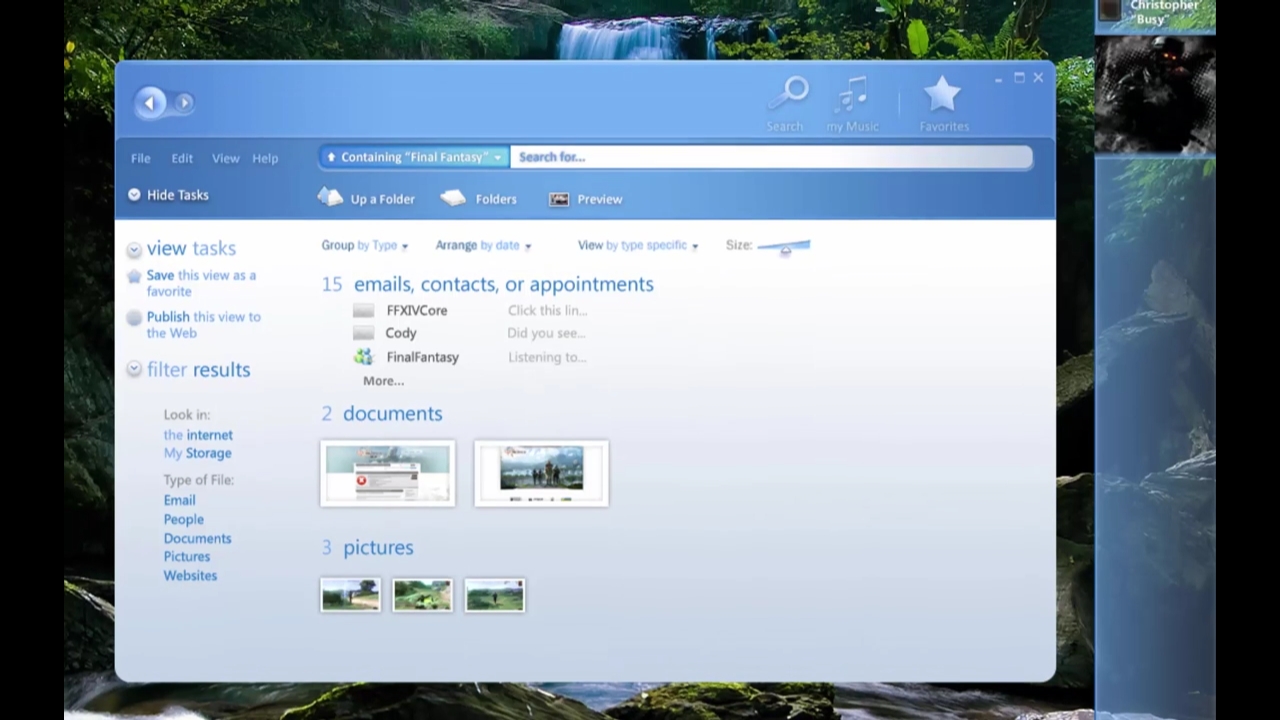Collapse the Hide Tasks toggle
Image resolution: width=1280 pixels, height=720 pixels.
(x=134, y=195)
